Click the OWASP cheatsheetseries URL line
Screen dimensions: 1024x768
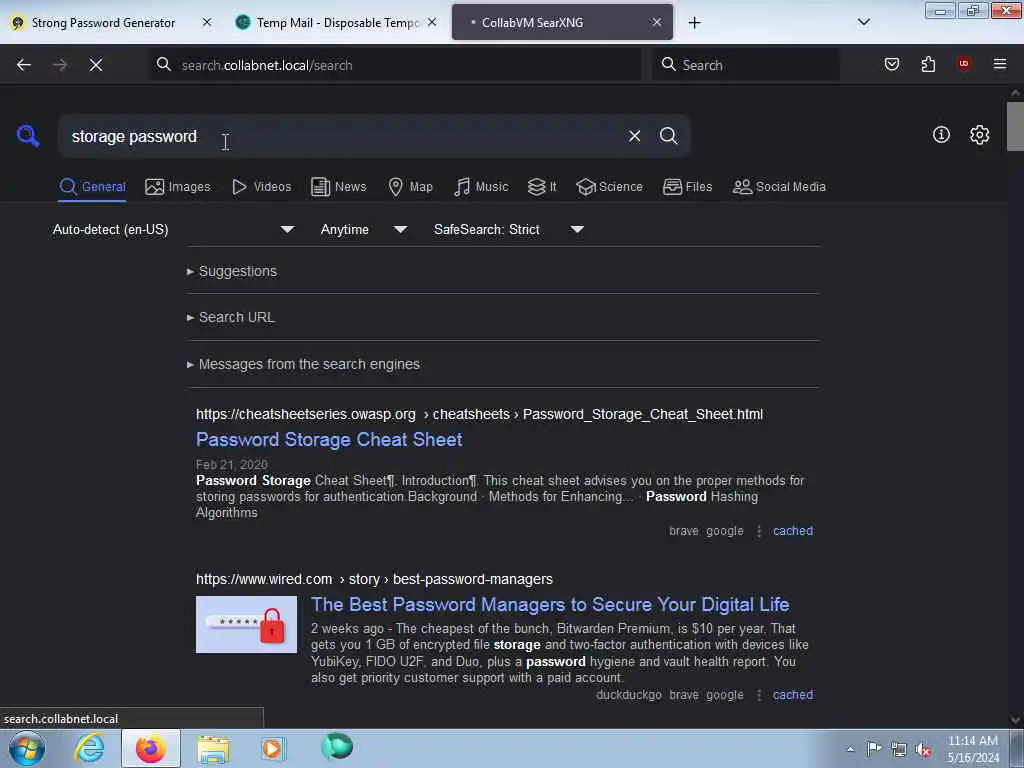(x=479, y=414)
